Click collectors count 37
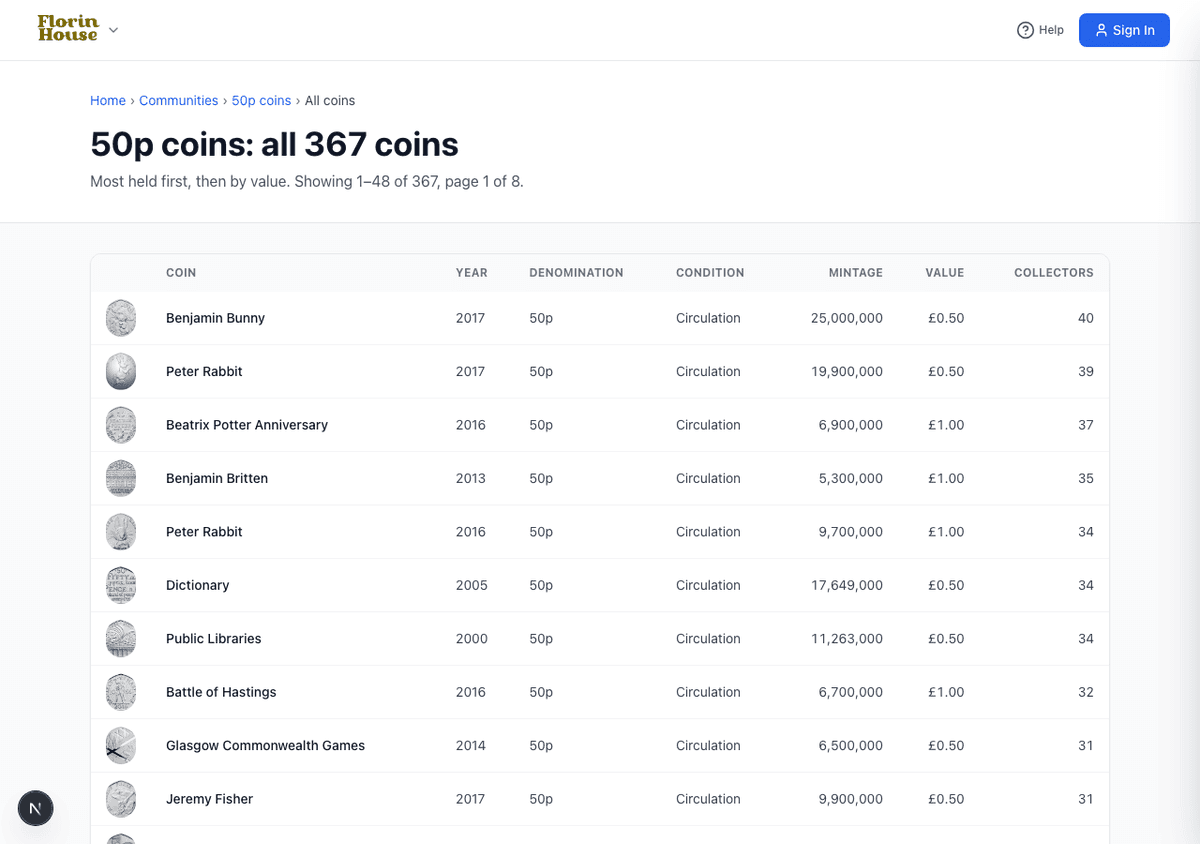The height and width of the screenshot is (844, 1200). click(1086, 425)
